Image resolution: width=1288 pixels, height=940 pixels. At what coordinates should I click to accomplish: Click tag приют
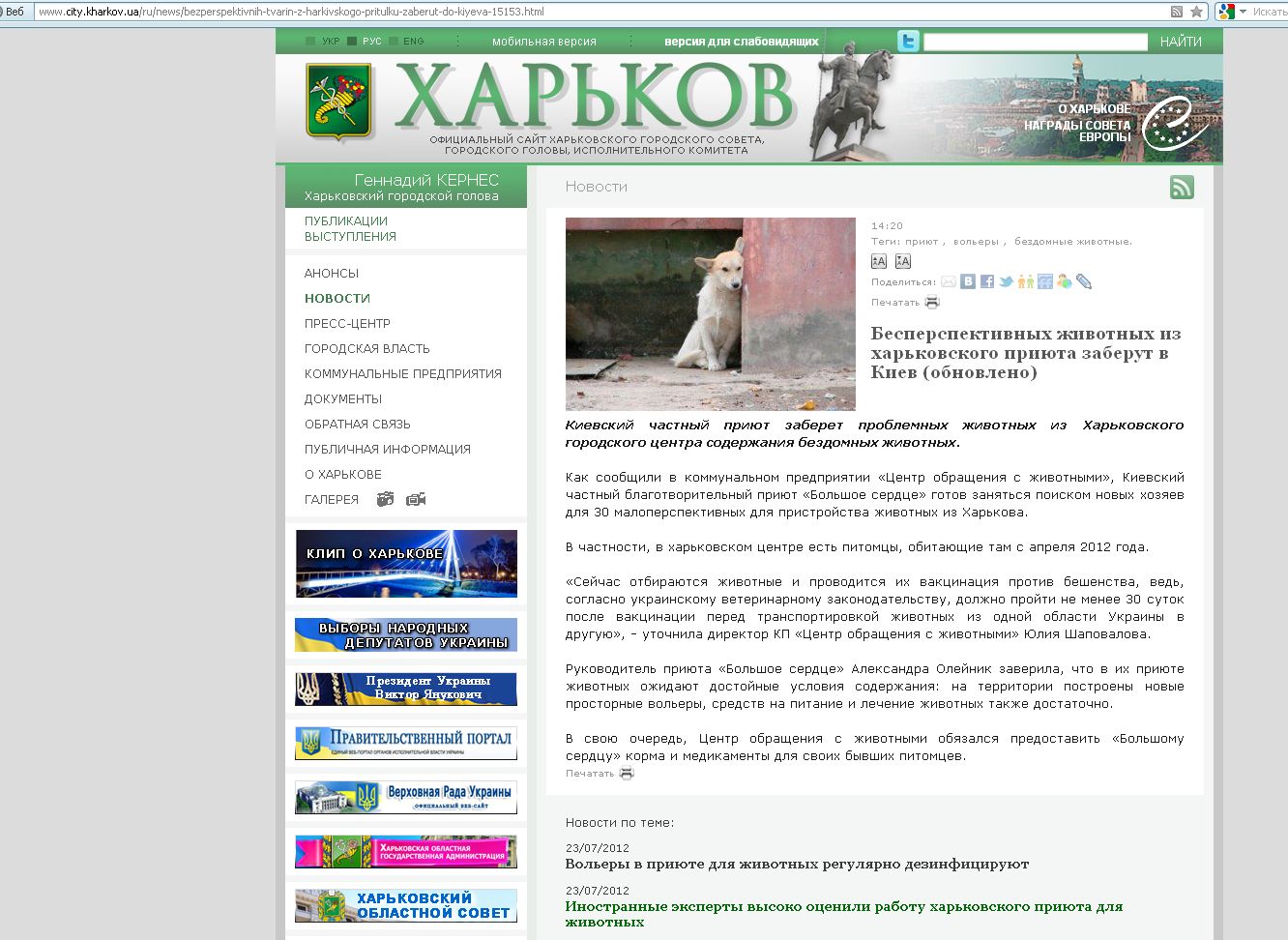(922, 242)
